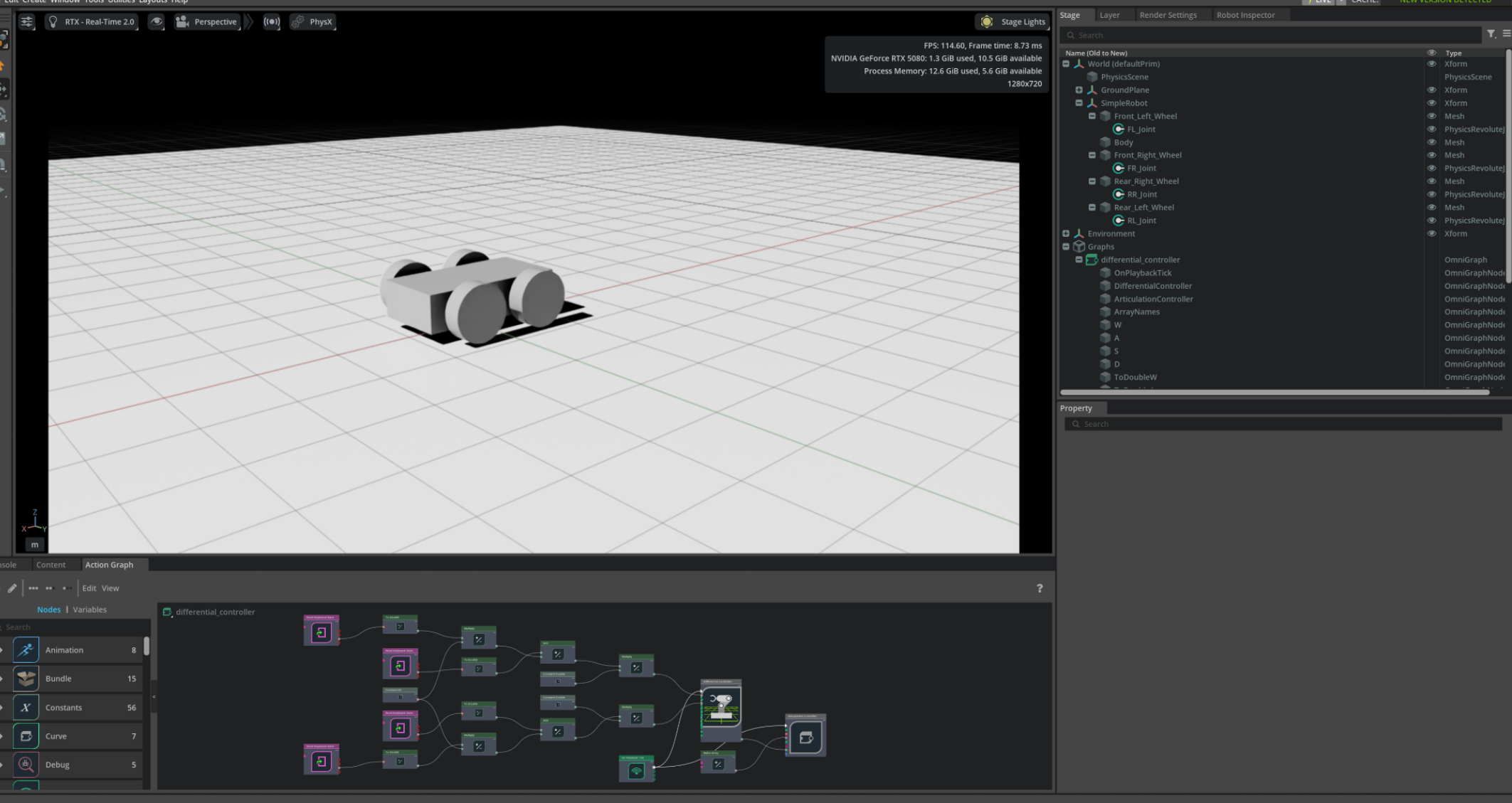Click the Stage Lights sun icon
This screenshot has height=803, width=1512.
[x=986, y=21]
